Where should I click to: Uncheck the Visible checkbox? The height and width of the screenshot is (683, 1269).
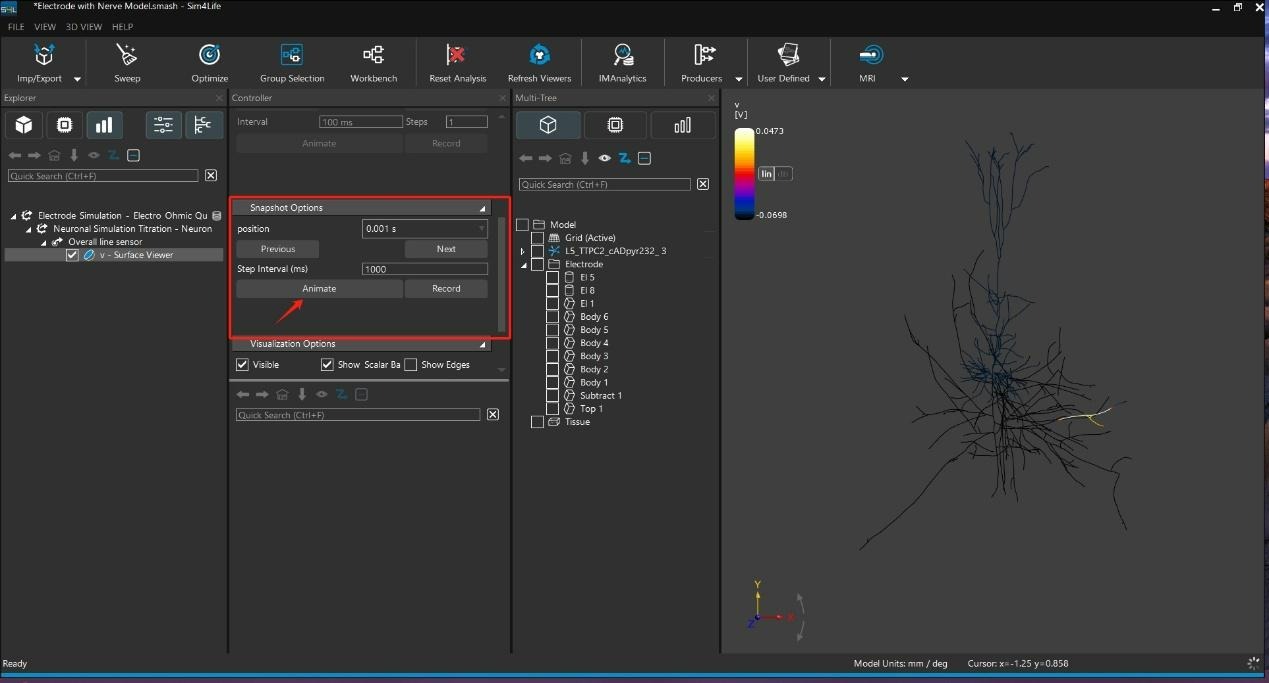point(242,365)
